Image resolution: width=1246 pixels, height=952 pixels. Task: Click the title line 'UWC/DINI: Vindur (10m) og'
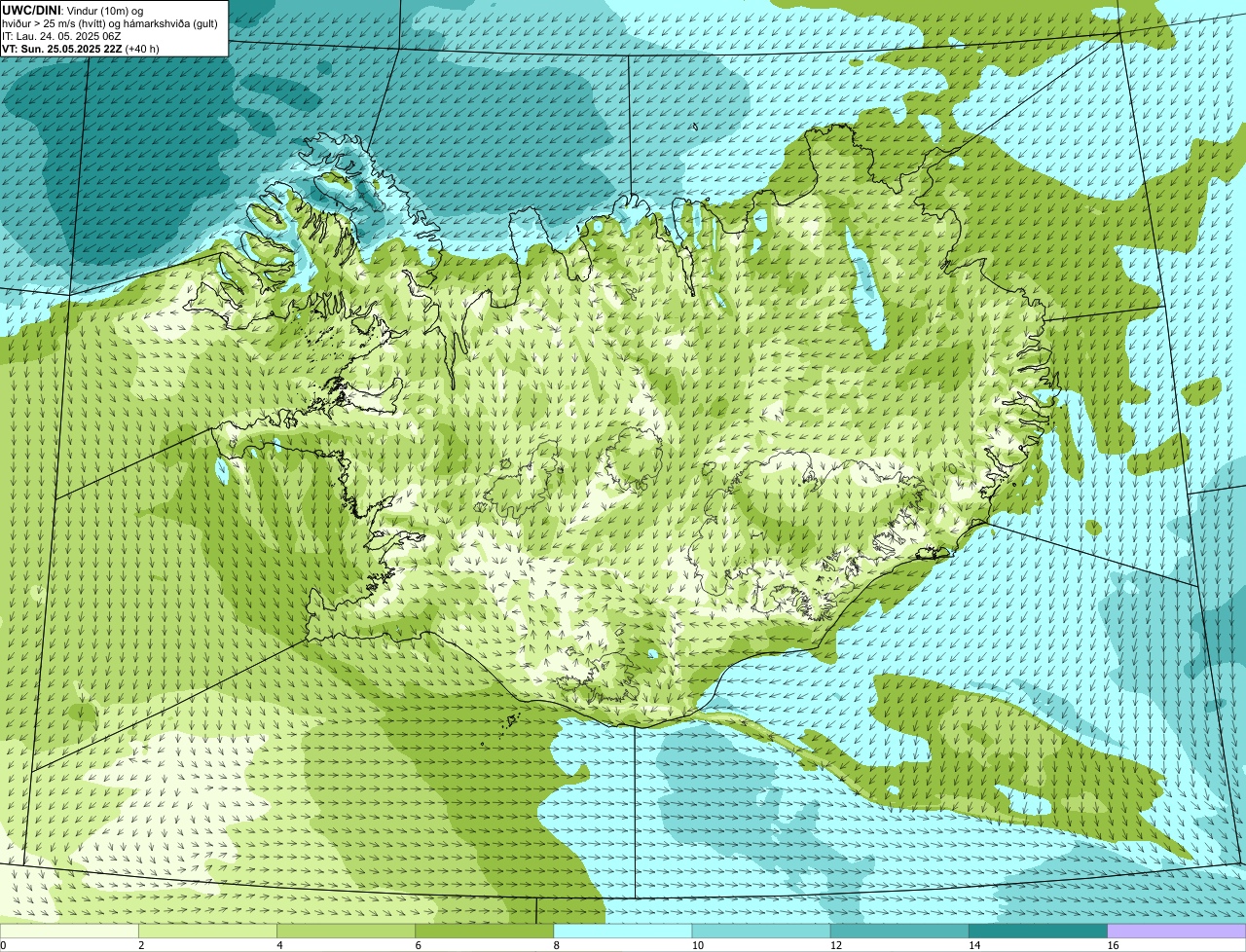pyautogui.click(x=72, y=10)
